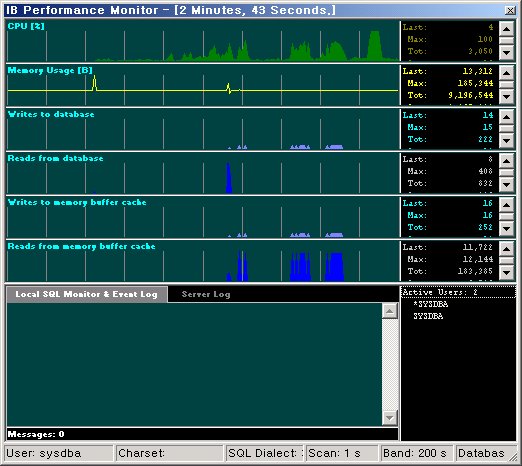Screen dimensions: 522x466
Task: Click the event log scroll-up arrow
Action: [390, 311]
